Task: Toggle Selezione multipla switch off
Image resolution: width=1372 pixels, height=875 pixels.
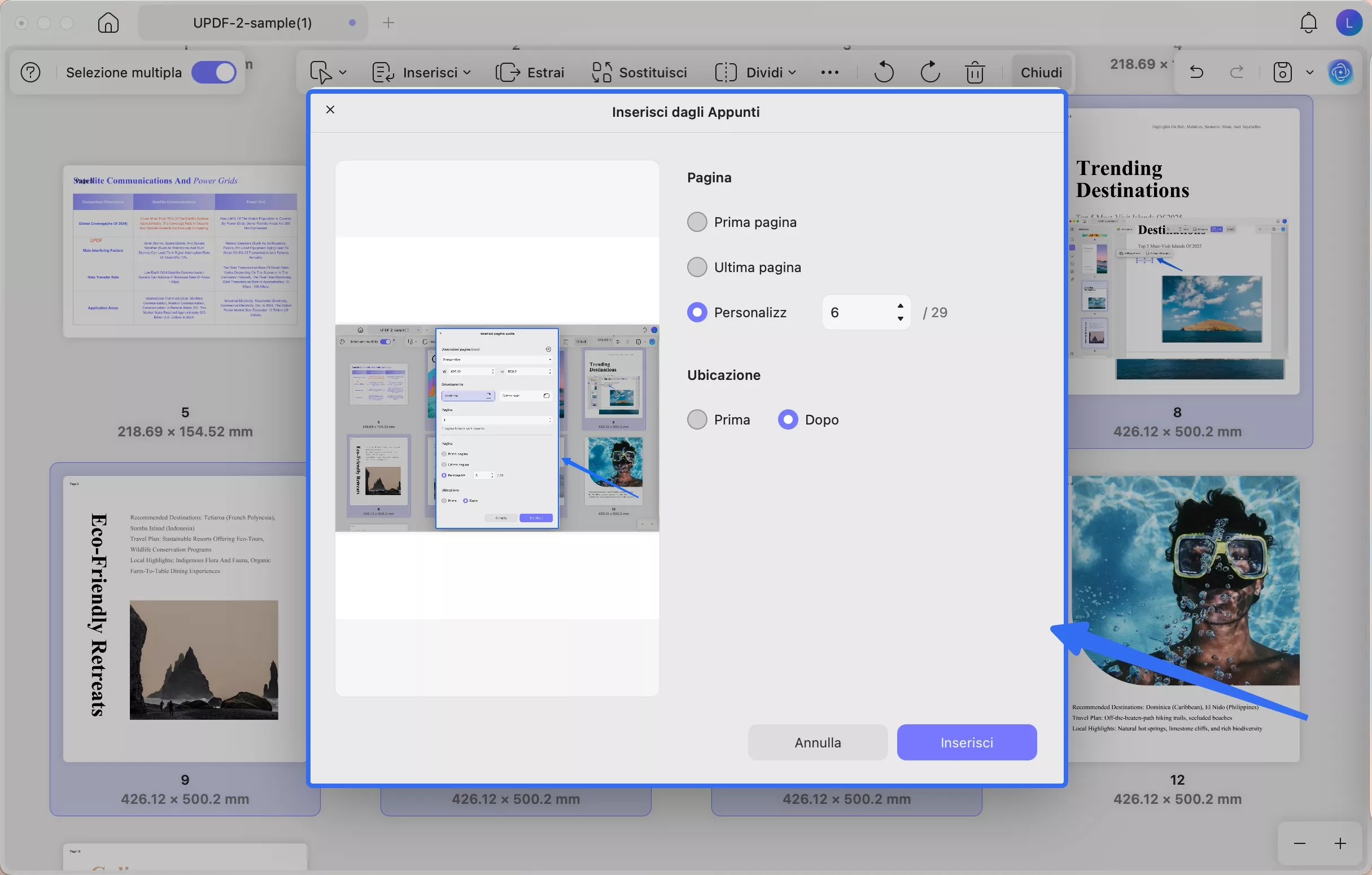Action: click(x=213, y=72)
